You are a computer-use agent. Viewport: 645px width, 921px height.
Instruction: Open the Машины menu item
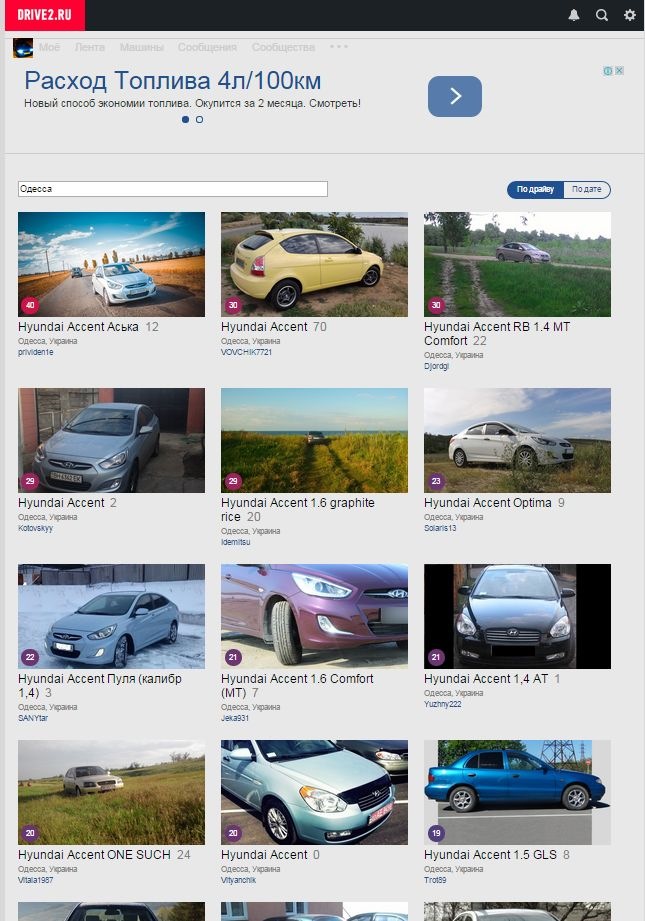click(x=142, y=47)
